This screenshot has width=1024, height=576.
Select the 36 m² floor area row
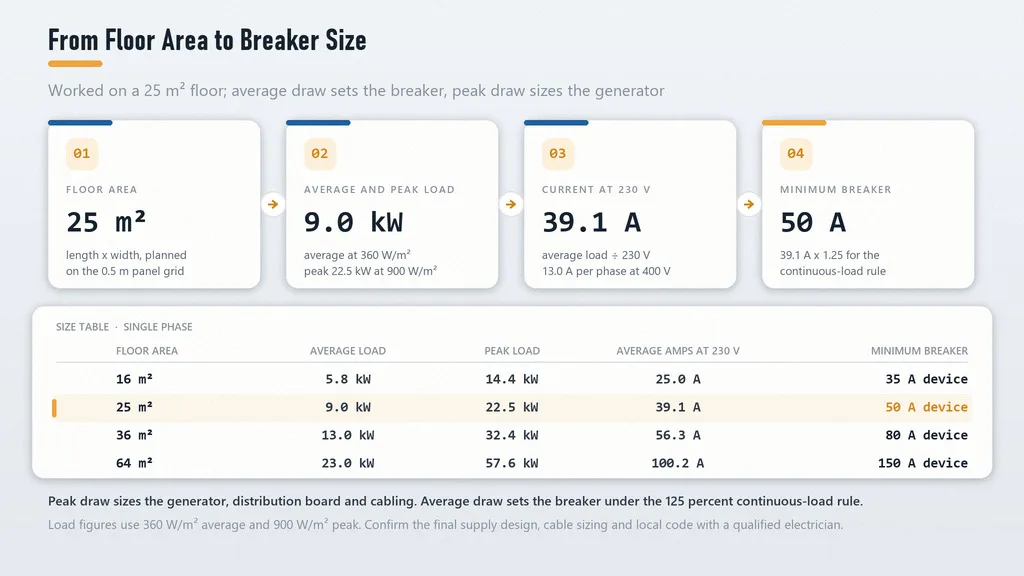point(512,435)
